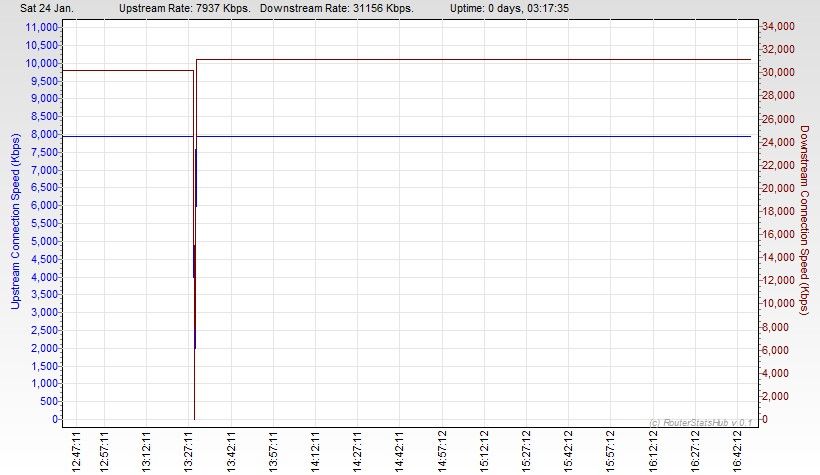The height and width of the screenshot is (475, 820).
Task: Click the 12:57:11 time axis label
Action: click(104, 451)
